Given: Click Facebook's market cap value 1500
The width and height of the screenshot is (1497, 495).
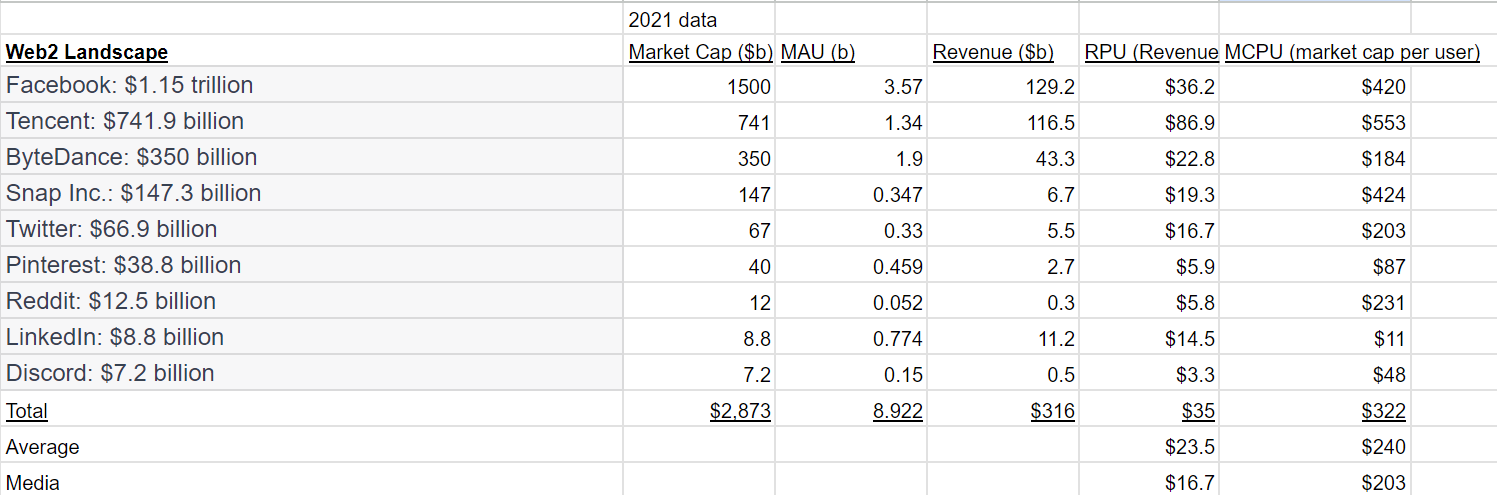Looking at the screenshot, I should (x=749, y=87).
